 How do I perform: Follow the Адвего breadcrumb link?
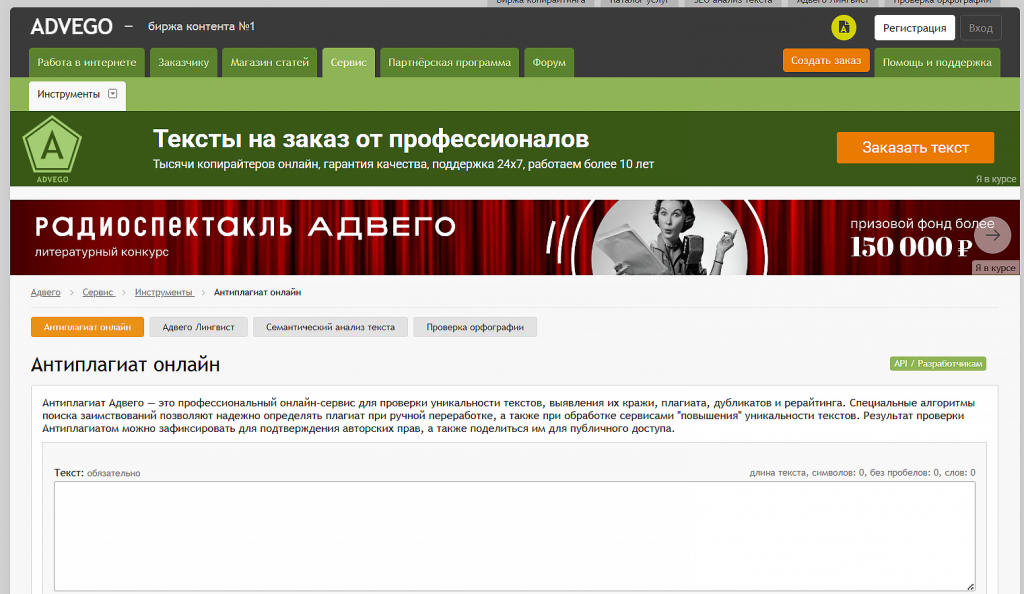pos(45,292)
